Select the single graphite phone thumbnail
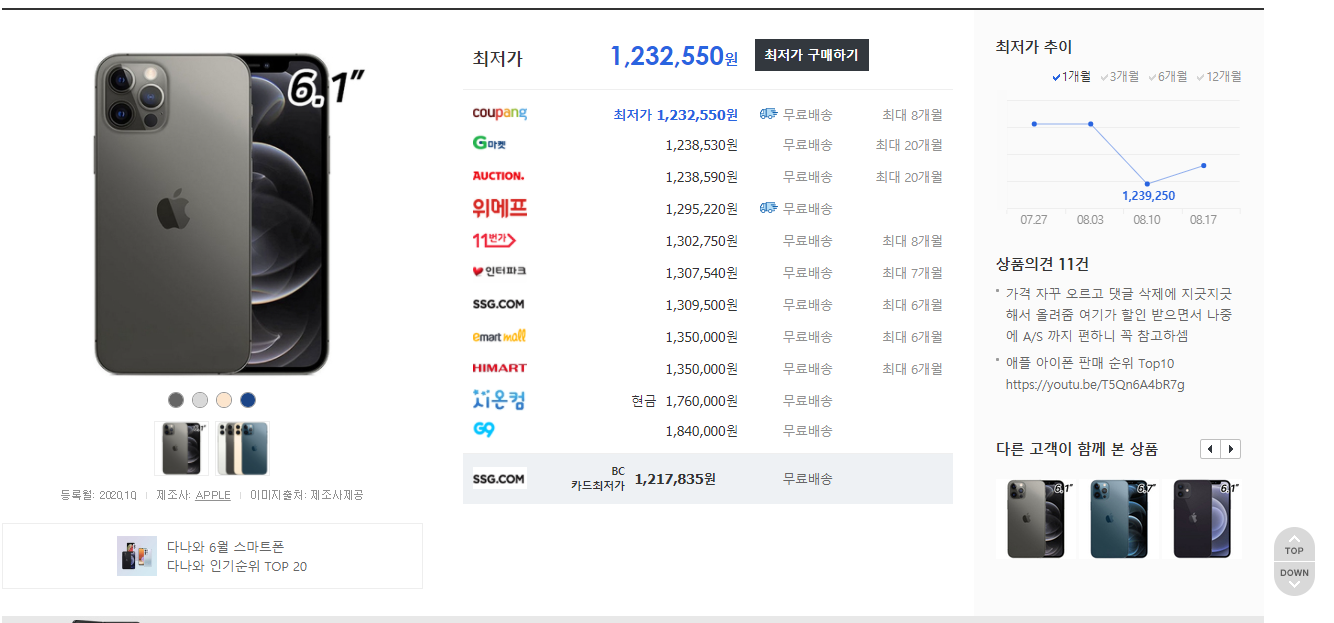The height and width of the screenshot is (623, 1334). 183,448
